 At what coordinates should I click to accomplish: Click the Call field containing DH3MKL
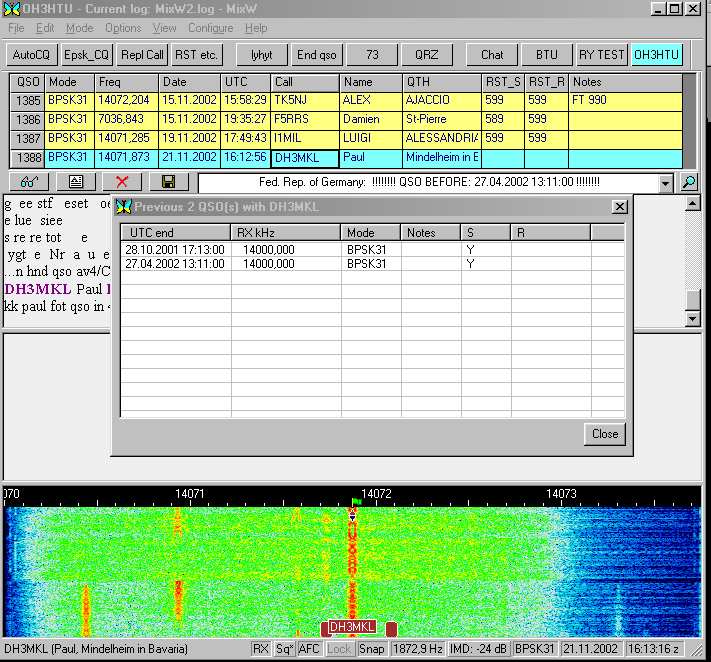(305, 158)
